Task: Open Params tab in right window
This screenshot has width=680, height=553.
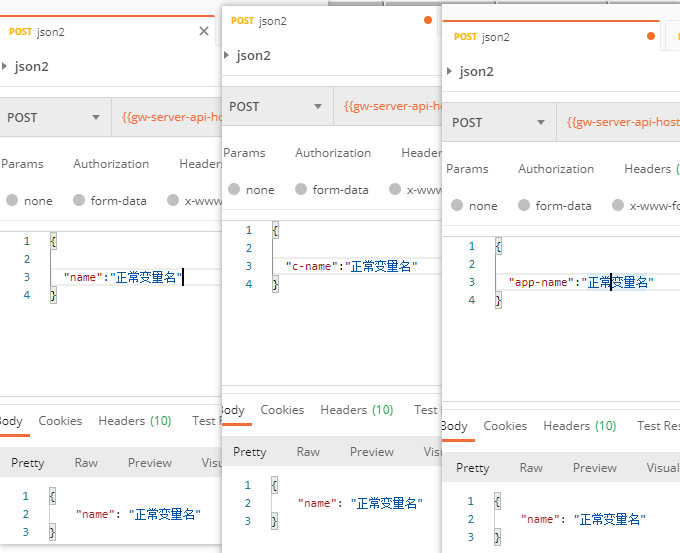Action: click(x=467, y=169)
